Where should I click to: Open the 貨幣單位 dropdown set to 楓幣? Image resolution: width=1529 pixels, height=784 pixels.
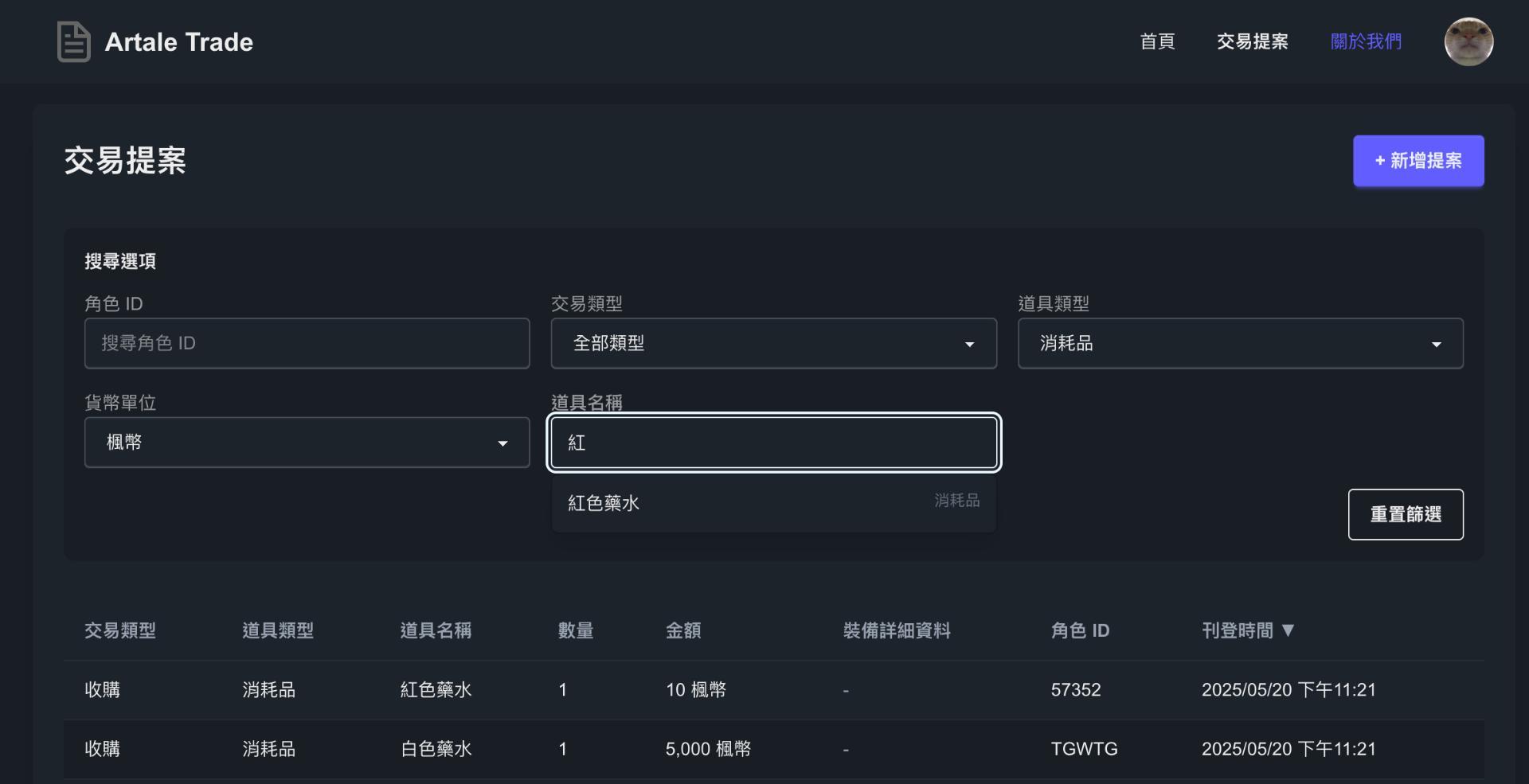(x=307, y=443)
